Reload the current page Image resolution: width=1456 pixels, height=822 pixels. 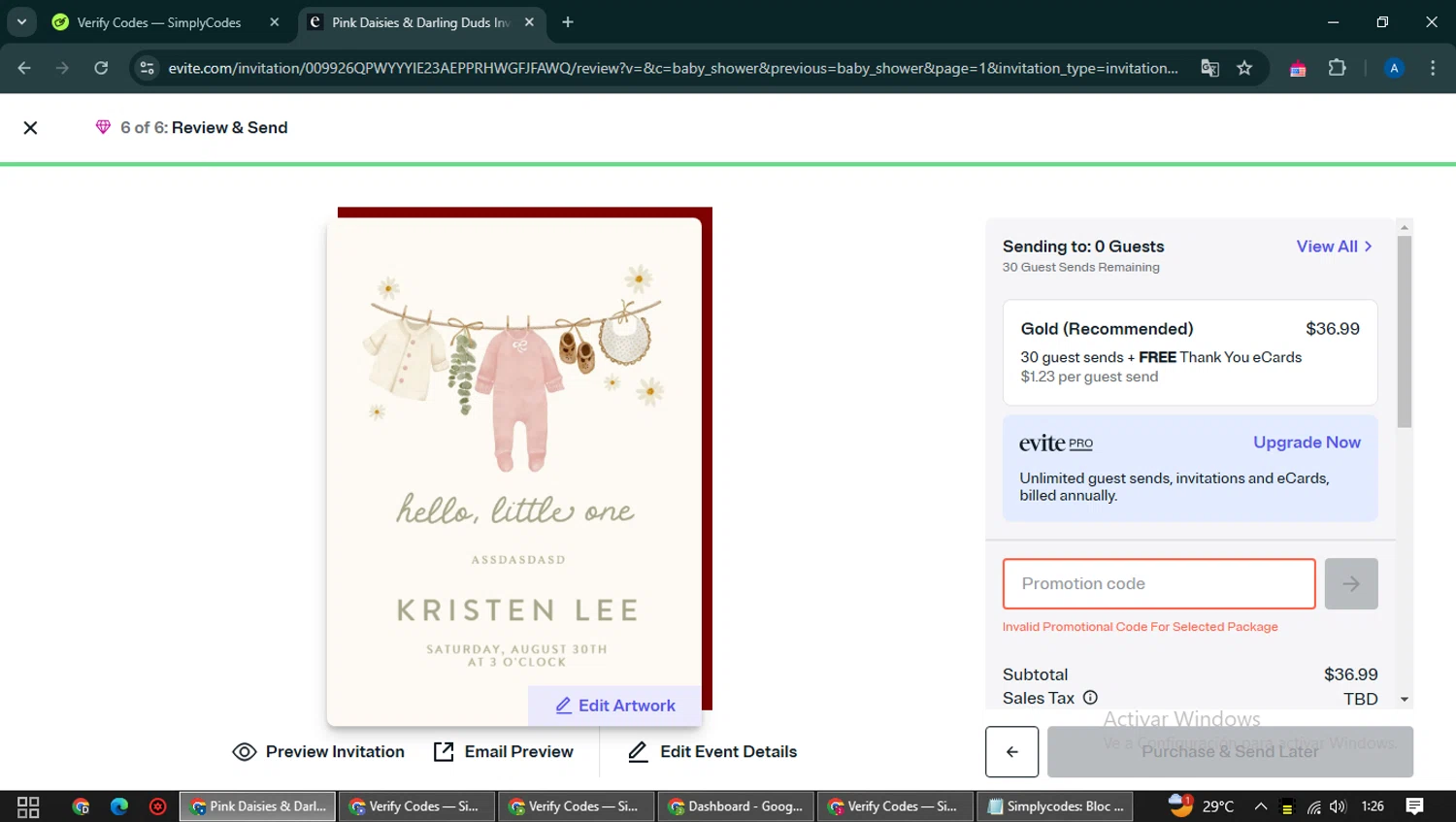click(x=101, y=68)
